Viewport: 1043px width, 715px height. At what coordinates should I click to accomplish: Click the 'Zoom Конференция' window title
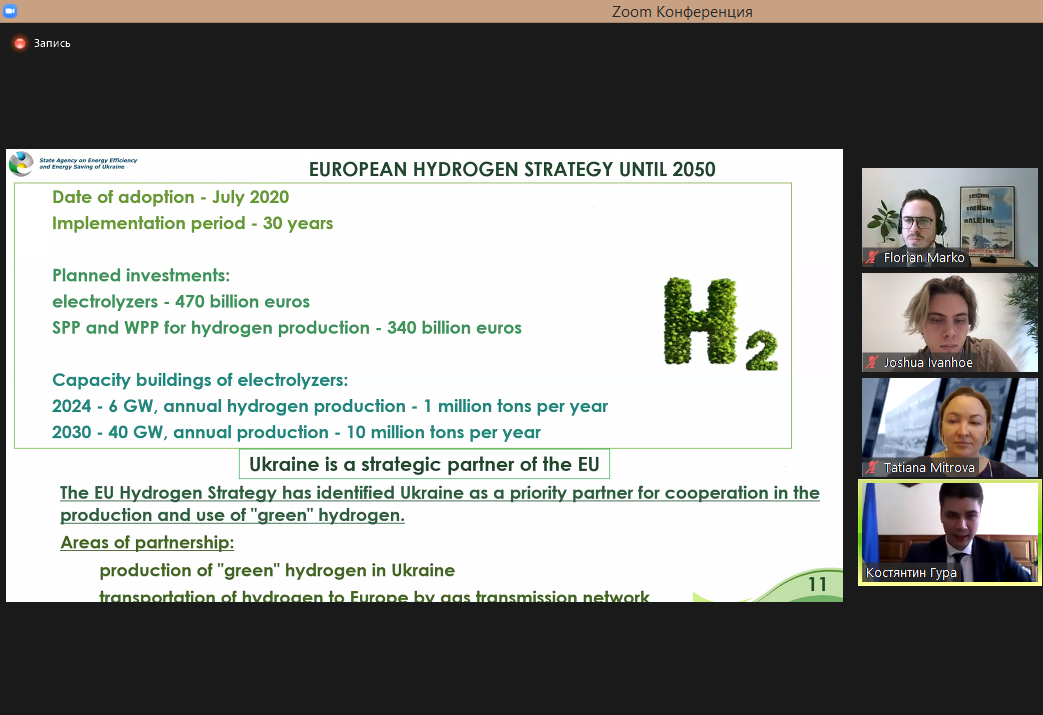click(x=682, y=12)
